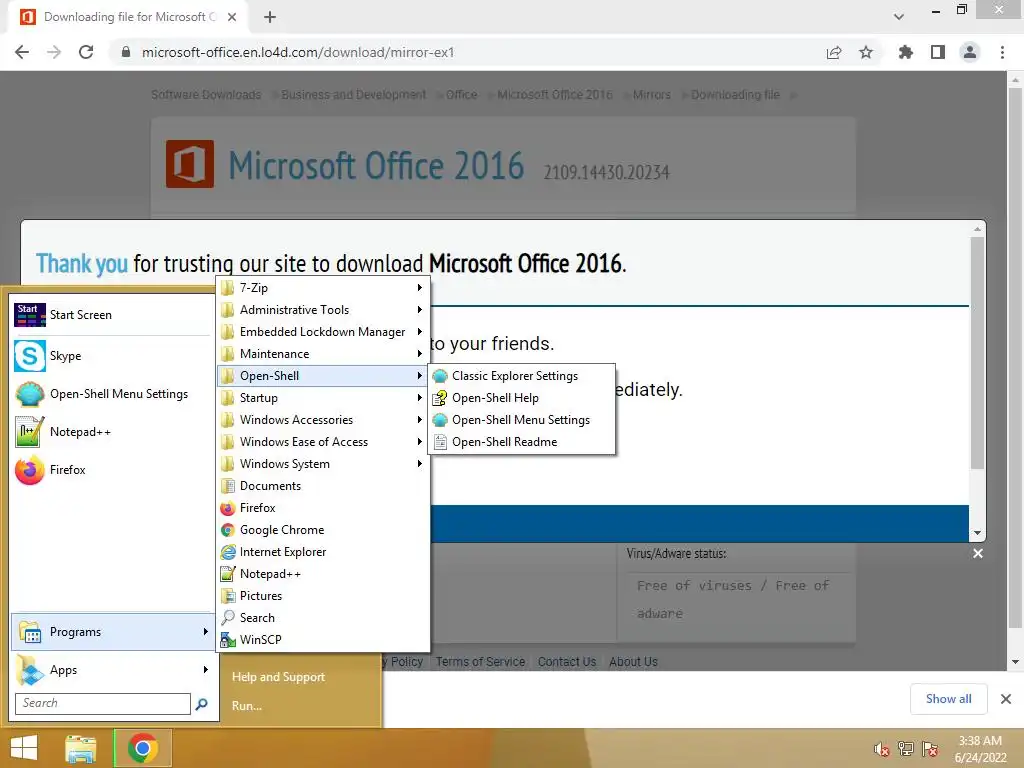Open Chrome three-dot menu

pyautogui.click(x=1002, y=52)
